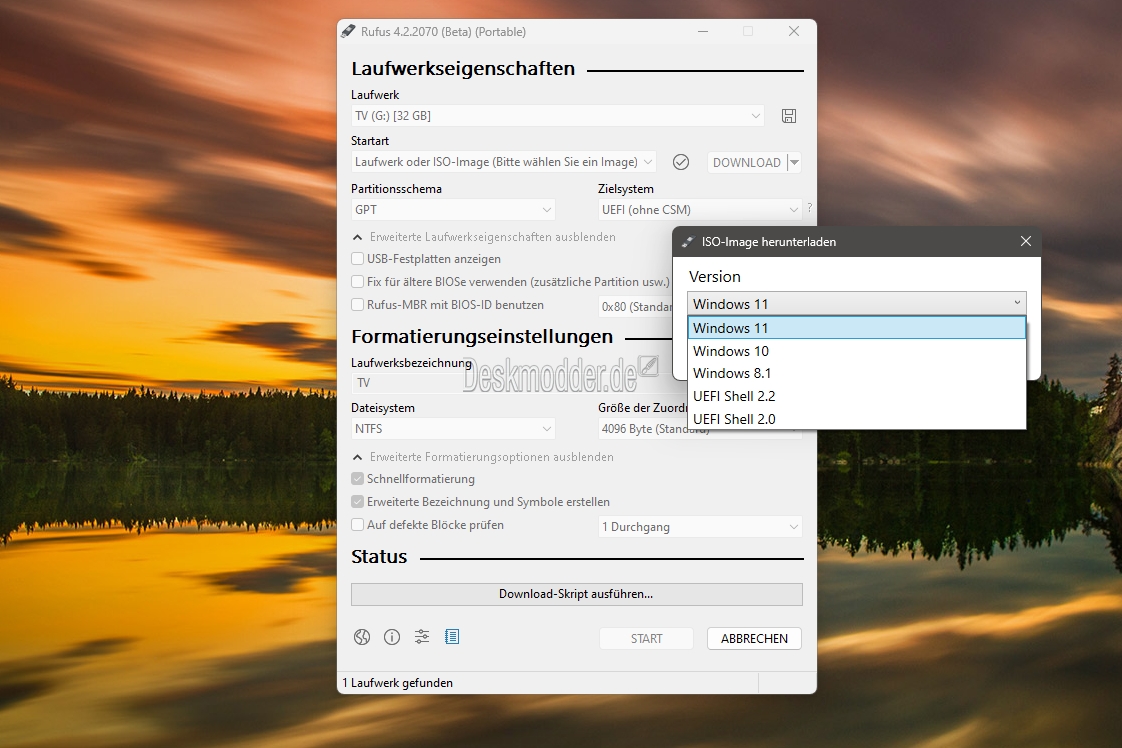The image size is (1122, 748).
Task: Open the 0x80 BIOS-ID dropdown
Action: click(635, 306)
